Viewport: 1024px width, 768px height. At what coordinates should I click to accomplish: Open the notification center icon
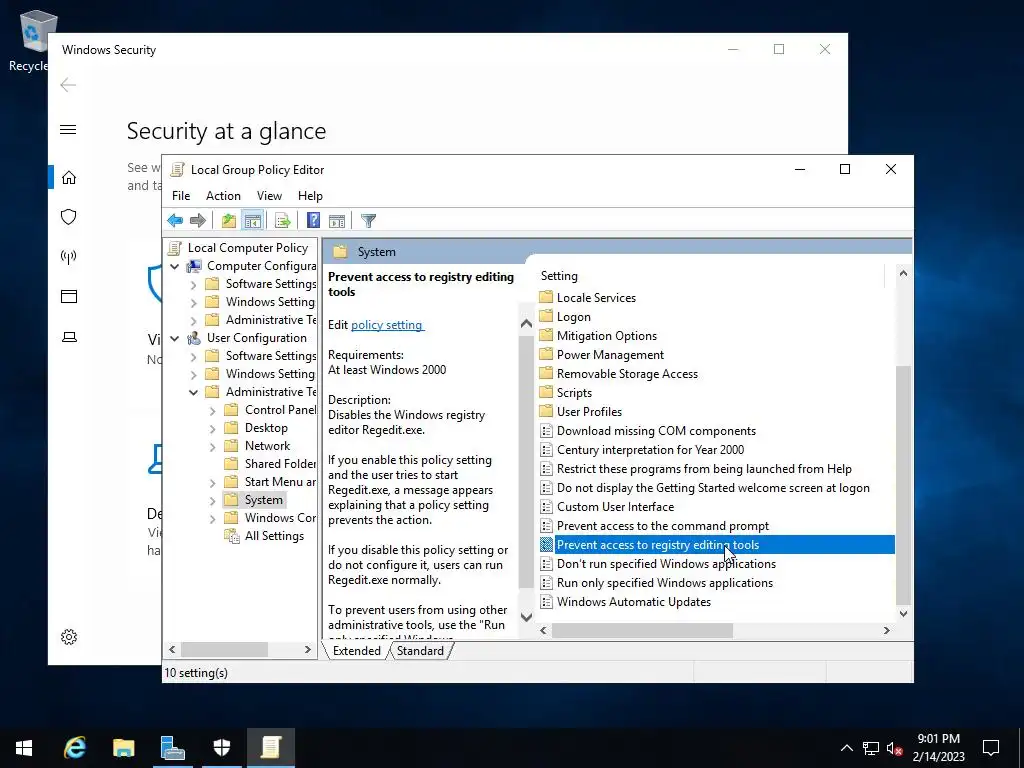tap(991, 747)
